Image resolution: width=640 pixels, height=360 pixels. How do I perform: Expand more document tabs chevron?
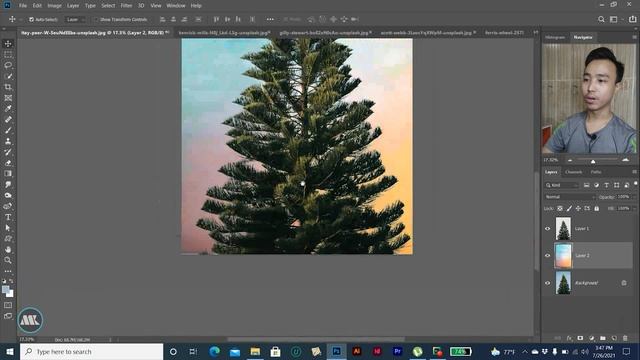coord(536,32)
